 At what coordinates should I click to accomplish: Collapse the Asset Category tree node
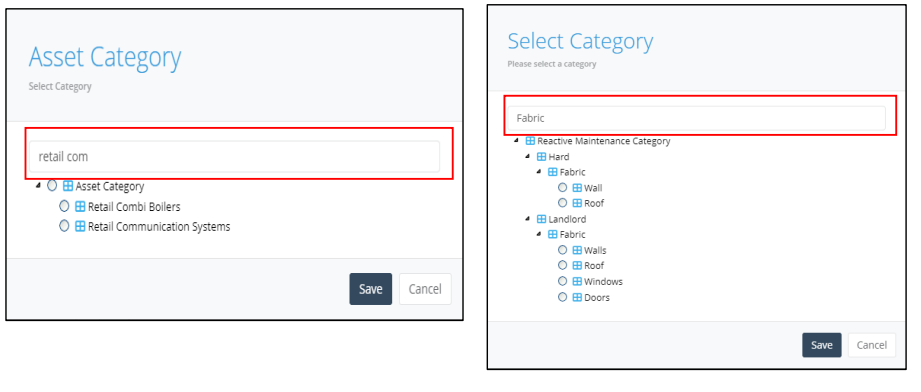coord(39,186)
